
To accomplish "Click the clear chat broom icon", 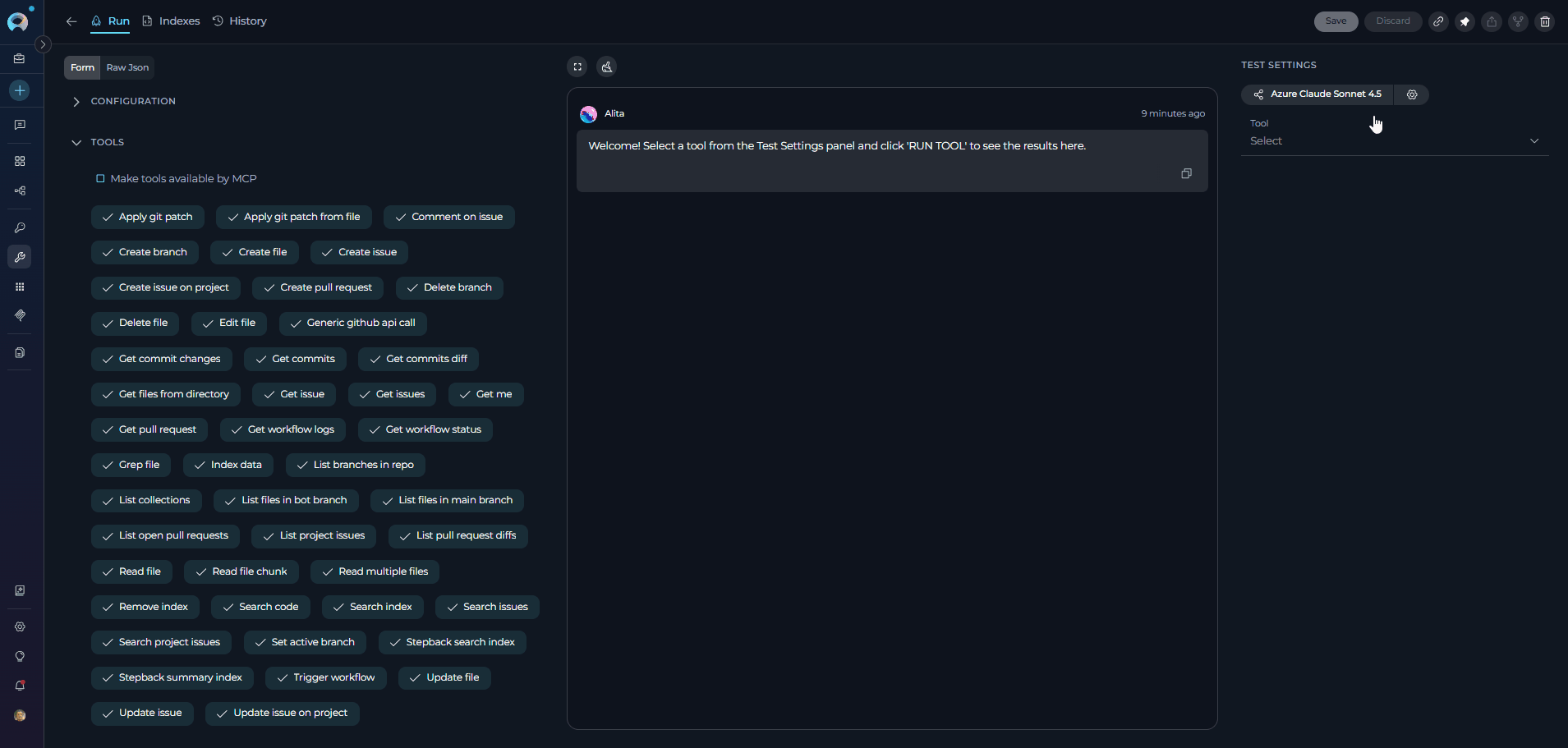I will click(607, 67).
